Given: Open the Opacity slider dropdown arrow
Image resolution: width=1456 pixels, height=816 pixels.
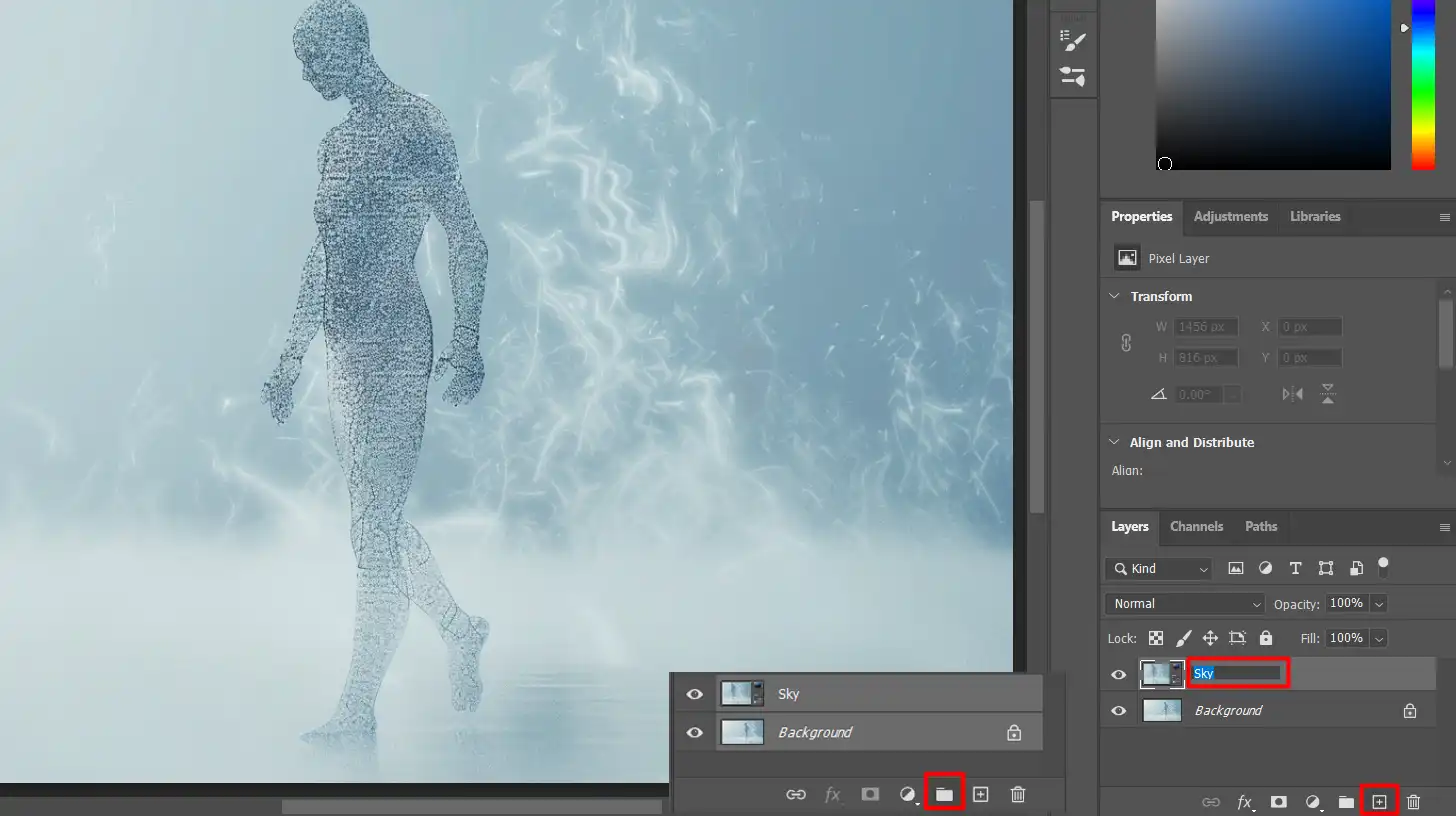Looking at the screenshot, I should click(x=1380, y=604).
